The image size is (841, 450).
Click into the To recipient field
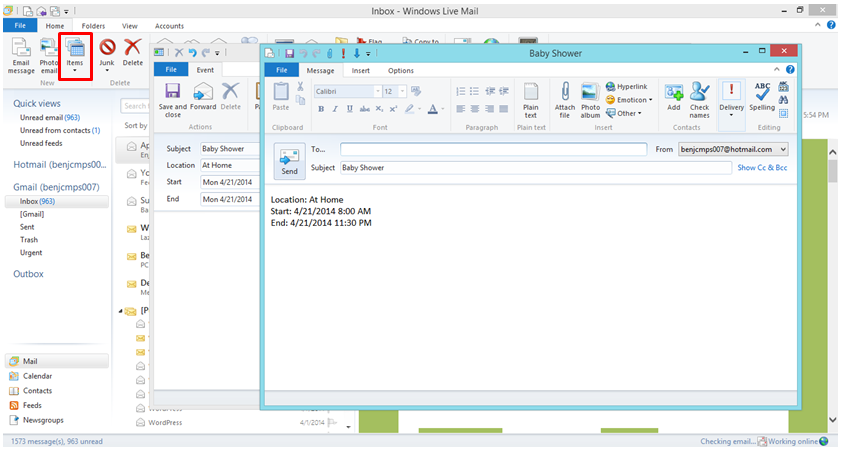493,149
